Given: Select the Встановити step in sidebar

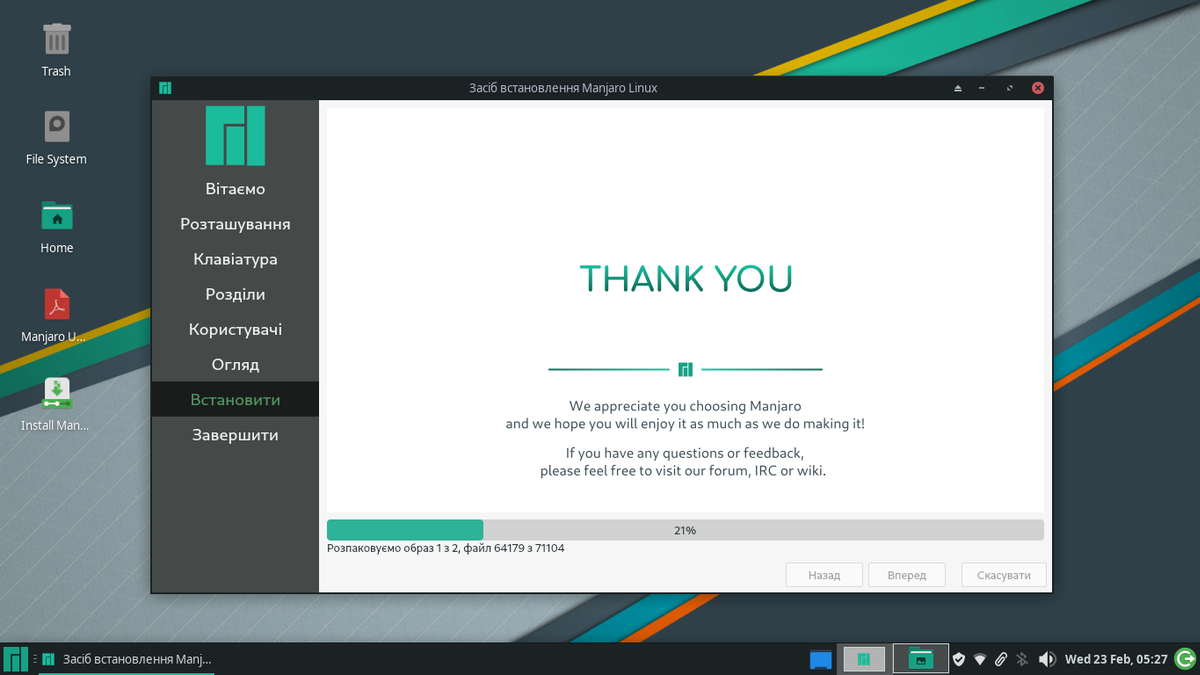Looking at the screenshot, I should click(235, 399).
